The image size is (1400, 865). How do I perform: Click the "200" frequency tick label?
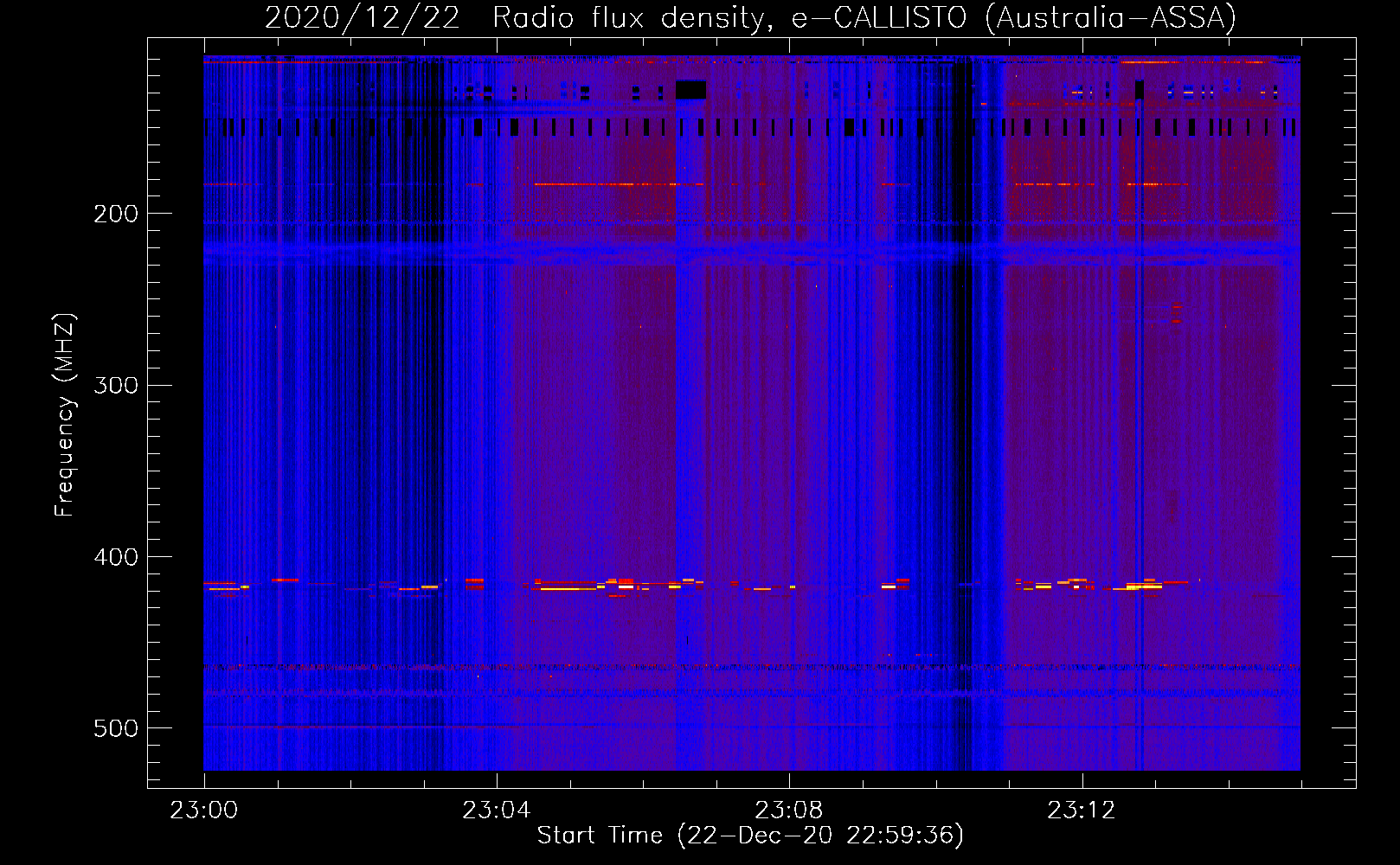click(116, 214)
